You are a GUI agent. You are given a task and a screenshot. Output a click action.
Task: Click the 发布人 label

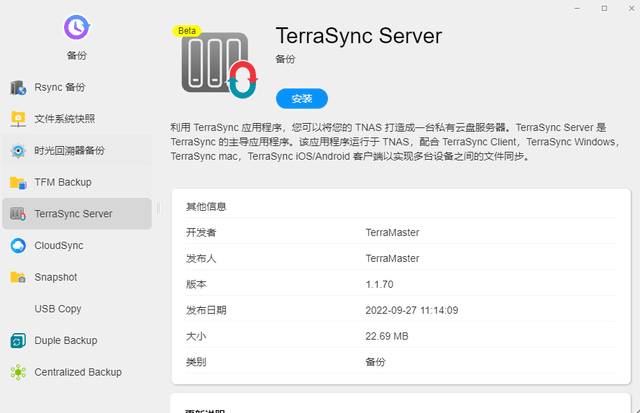point(201,258)
